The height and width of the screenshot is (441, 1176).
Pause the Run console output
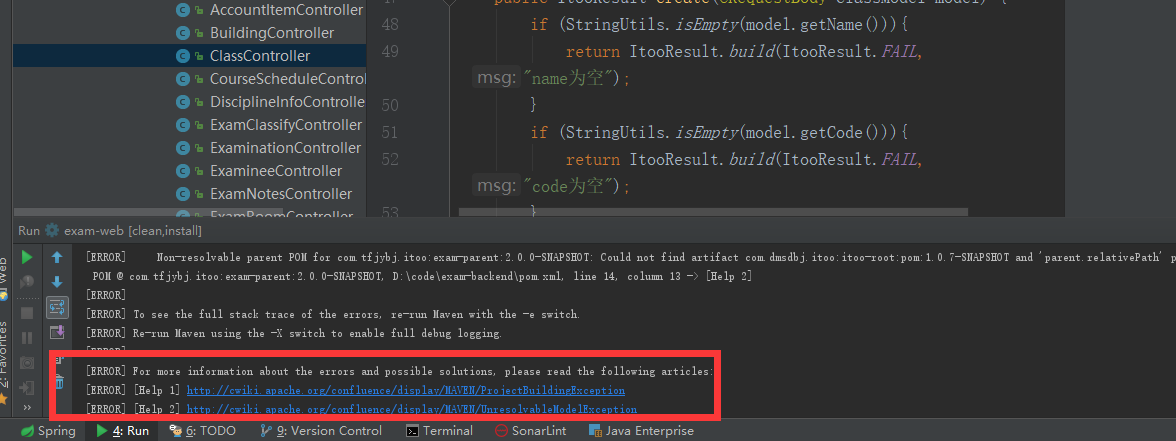coord(27,338)
